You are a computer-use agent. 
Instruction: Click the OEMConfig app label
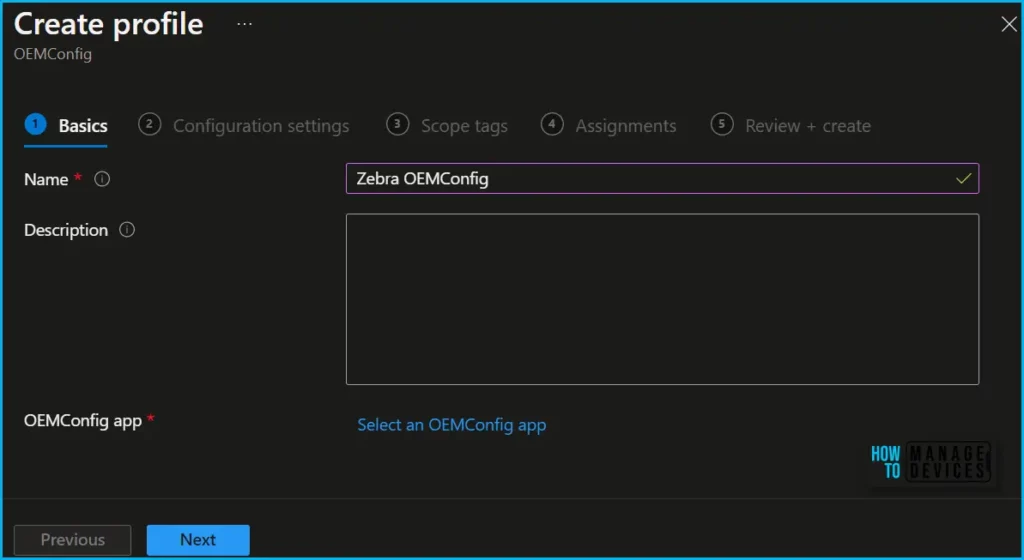(x=83, y=420)
